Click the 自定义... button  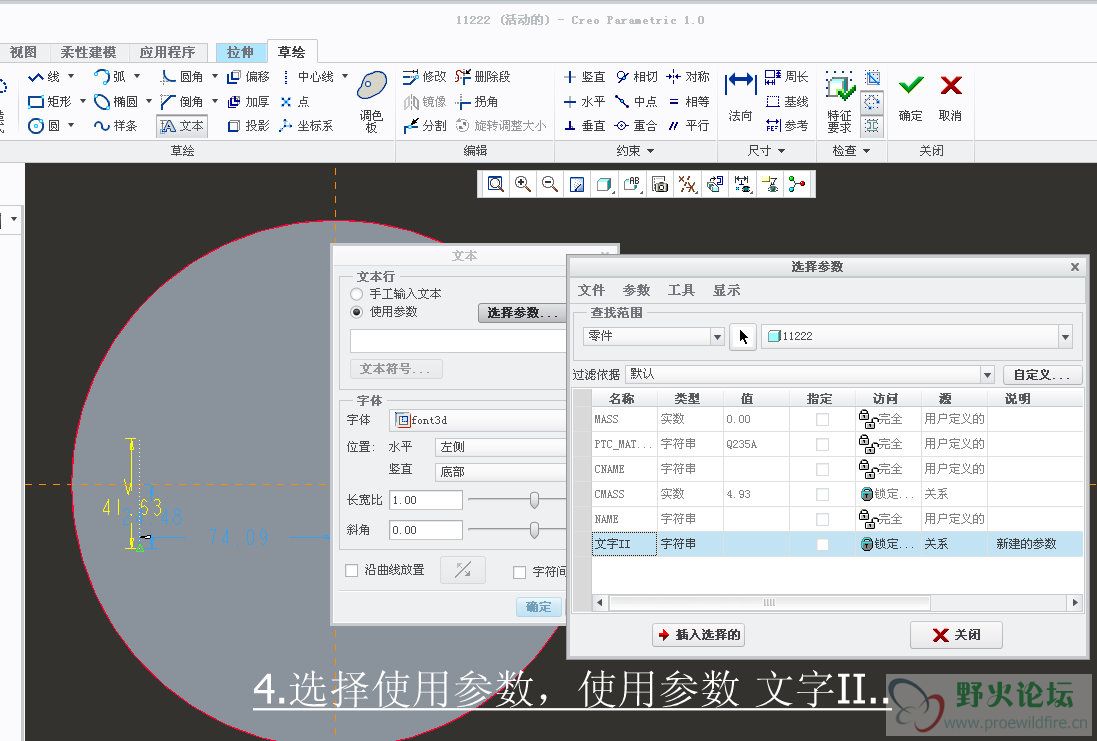coord(1042,375)
